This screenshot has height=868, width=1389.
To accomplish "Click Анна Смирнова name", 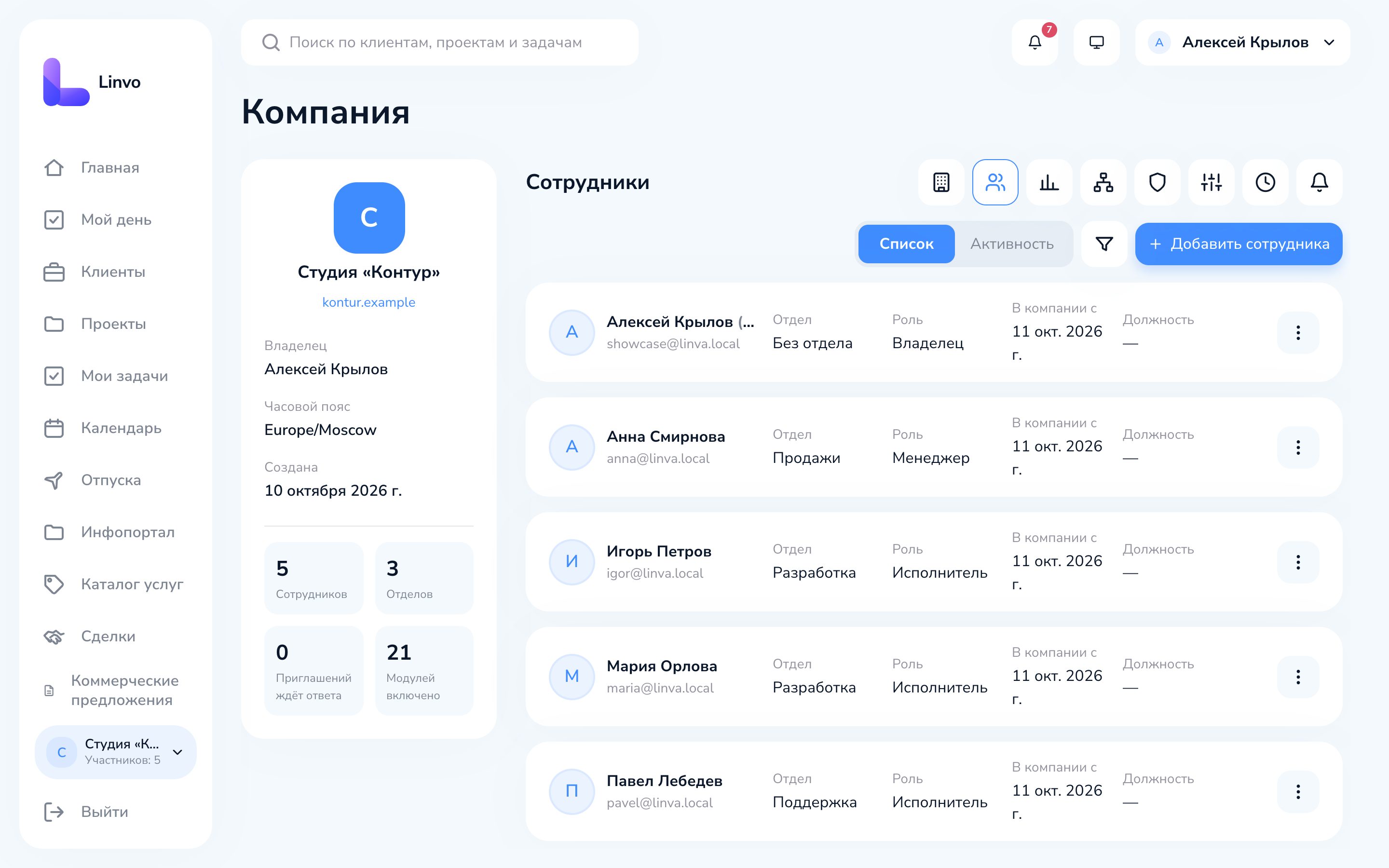I will coord(666,437).
